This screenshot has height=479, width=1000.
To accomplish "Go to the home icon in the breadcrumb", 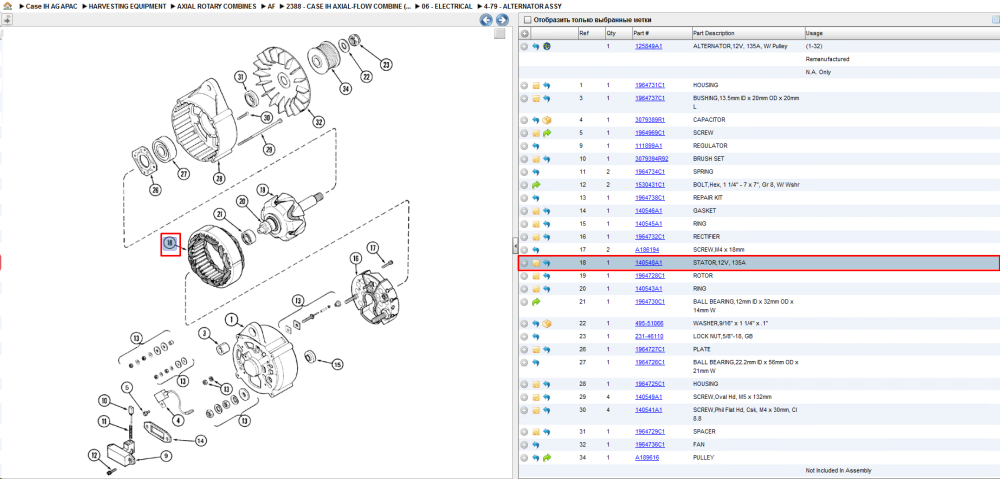I will coord(8,6).
